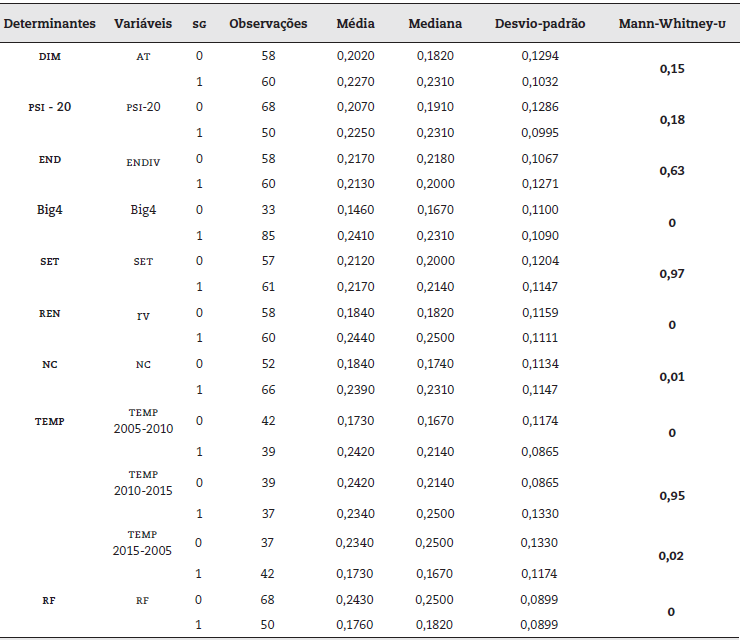741x642 pixels.
Task: Select the observations value 85
Action: tap(268, 236)
